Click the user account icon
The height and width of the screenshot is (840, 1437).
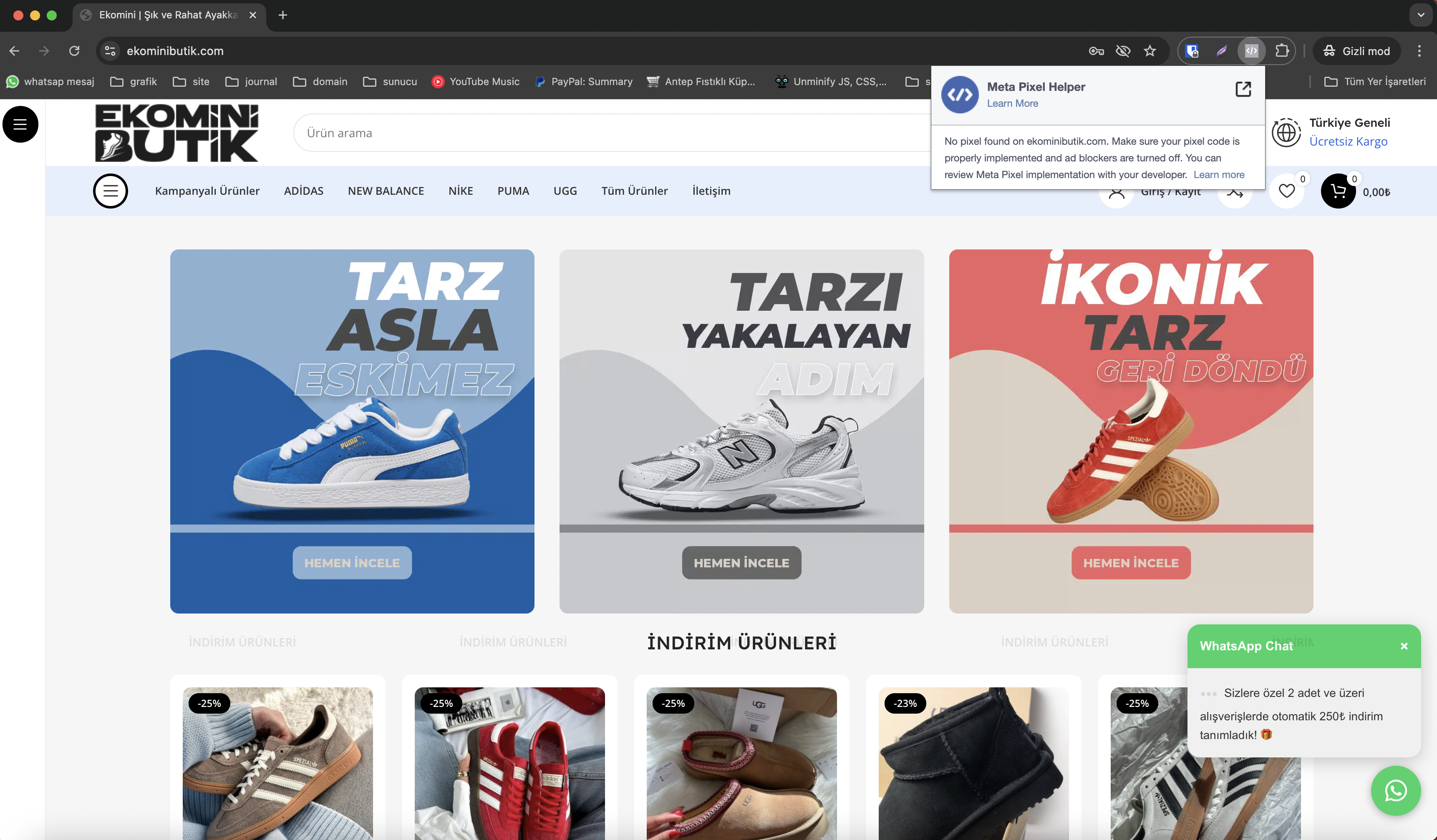(1117, 193)
